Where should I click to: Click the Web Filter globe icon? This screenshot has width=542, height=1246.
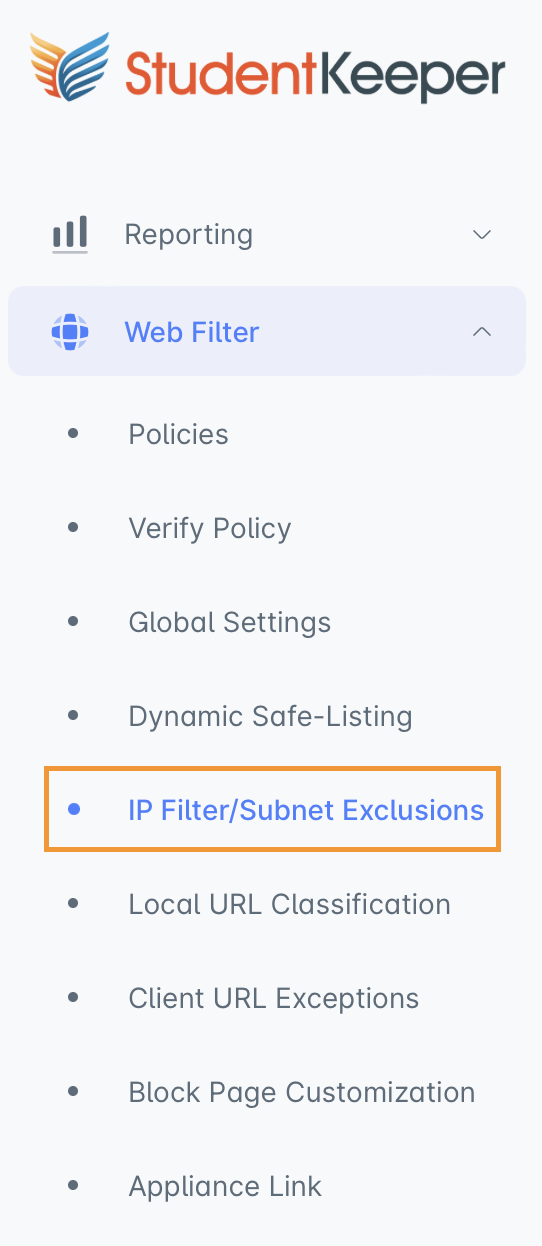(x=70, y=331)
